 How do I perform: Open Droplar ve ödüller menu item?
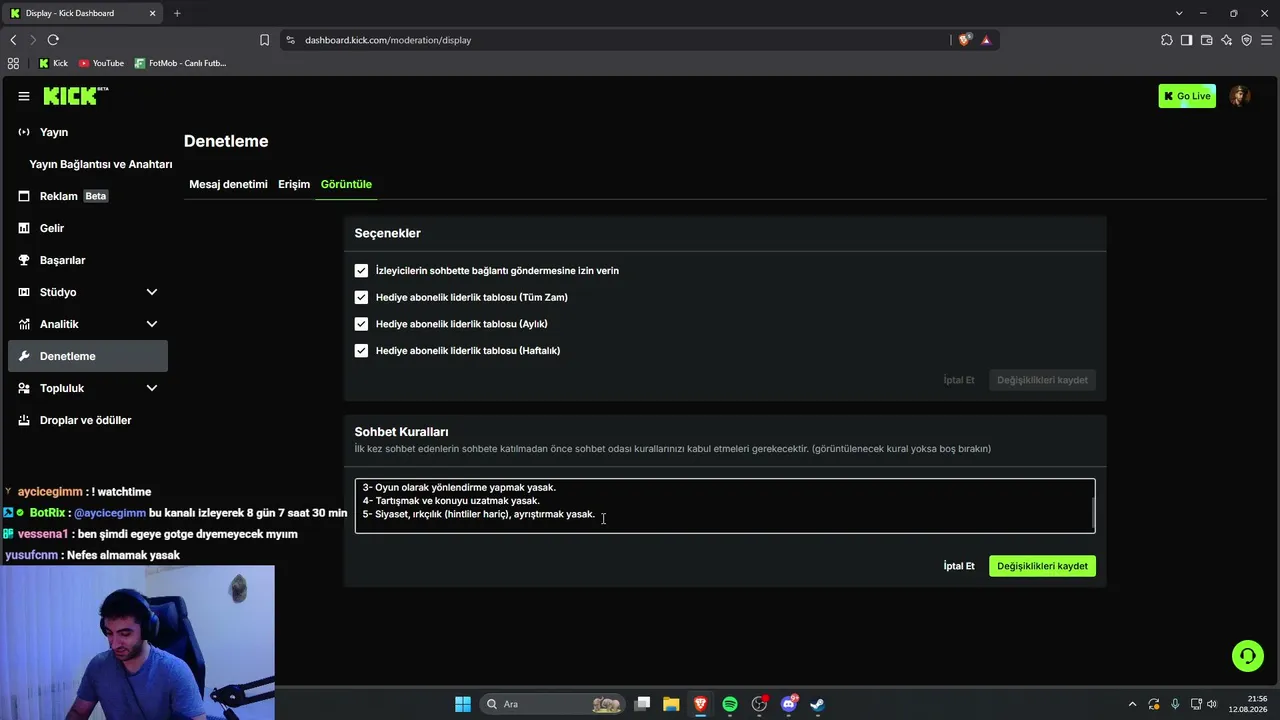coord(88,420)
